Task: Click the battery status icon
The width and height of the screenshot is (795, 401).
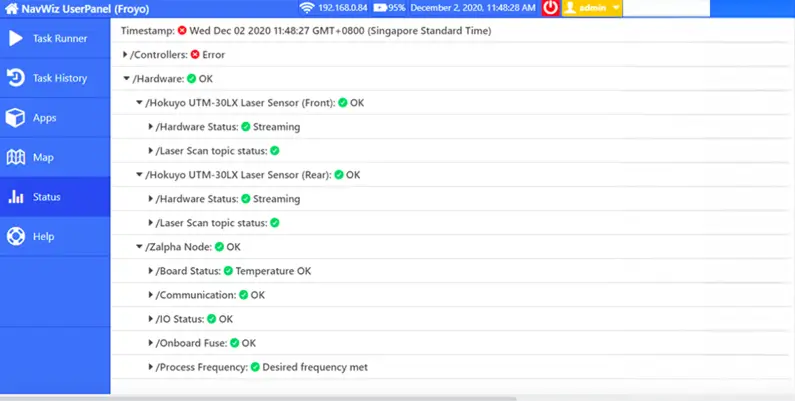Action: coord(380,8)
